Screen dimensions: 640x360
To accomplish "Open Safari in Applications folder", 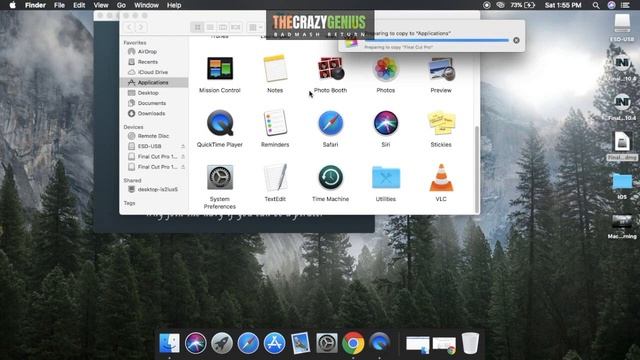I will pyautogui.click(x=331, y=122).
